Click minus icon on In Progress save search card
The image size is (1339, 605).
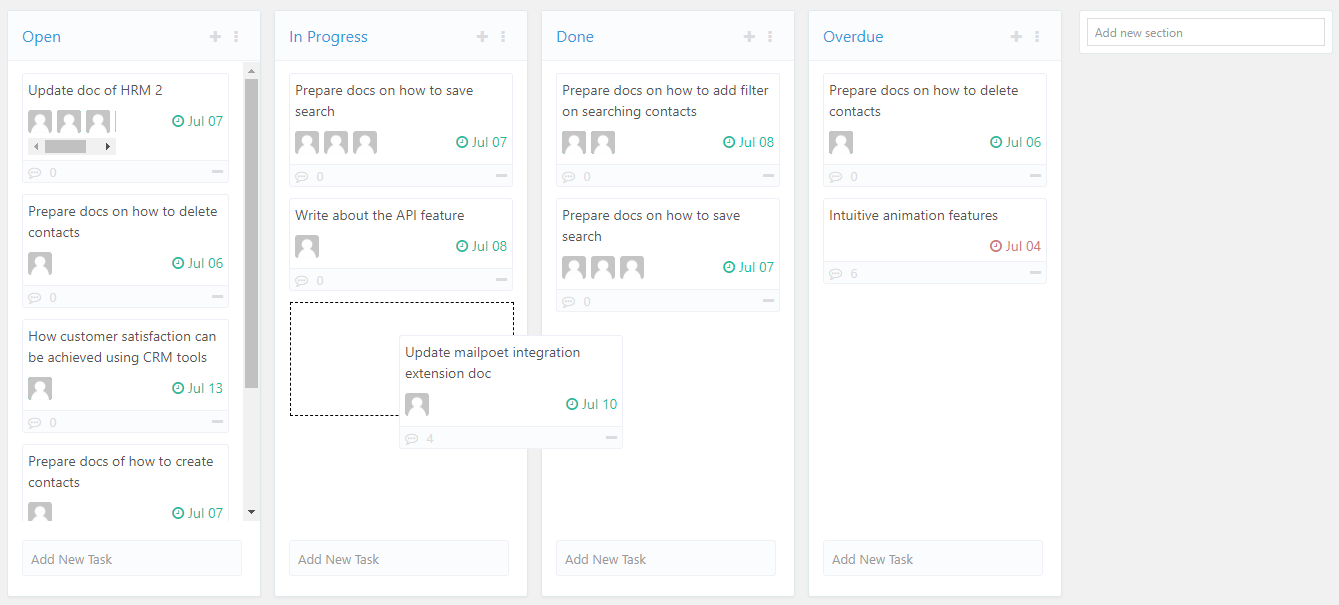[x=501, y=176]
